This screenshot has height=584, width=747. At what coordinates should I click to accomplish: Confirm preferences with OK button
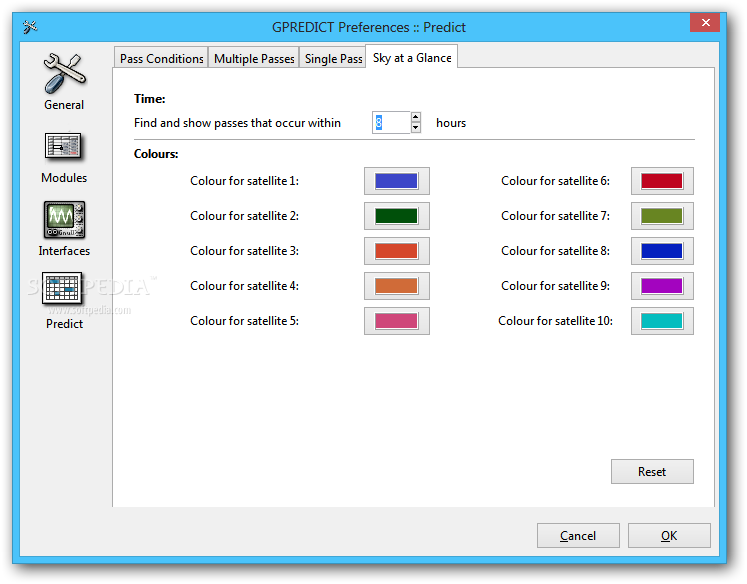point(669,536)
